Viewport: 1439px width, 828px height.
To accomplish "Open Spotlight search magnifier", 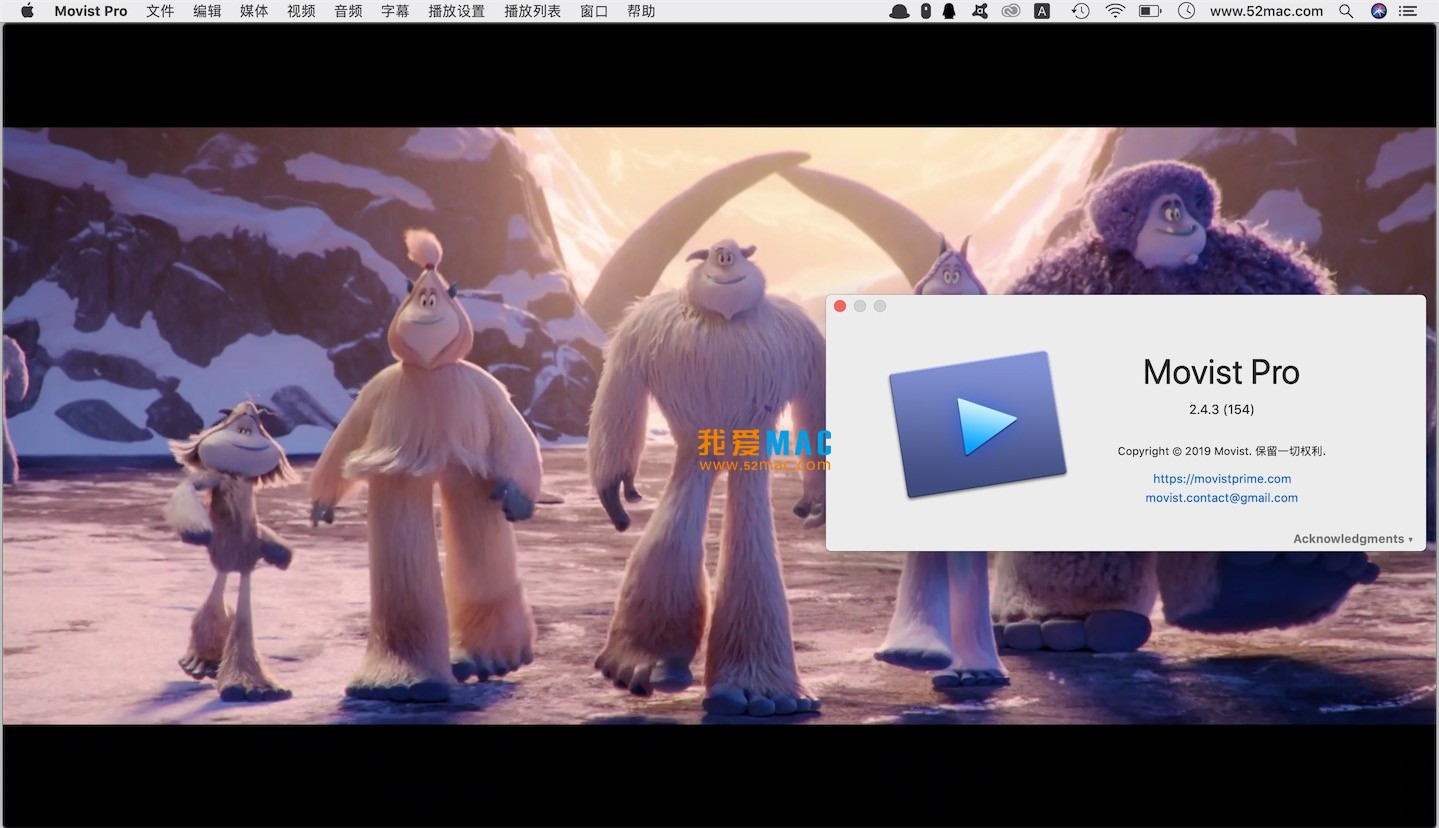I will tap(1346, 11).
